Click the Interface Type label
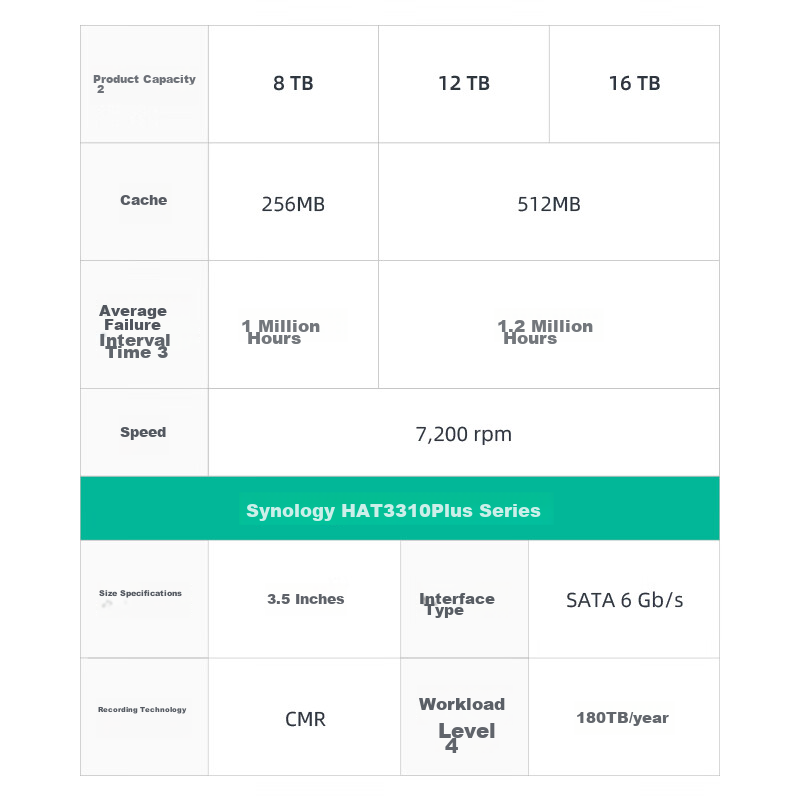 (x=457, y=604)
